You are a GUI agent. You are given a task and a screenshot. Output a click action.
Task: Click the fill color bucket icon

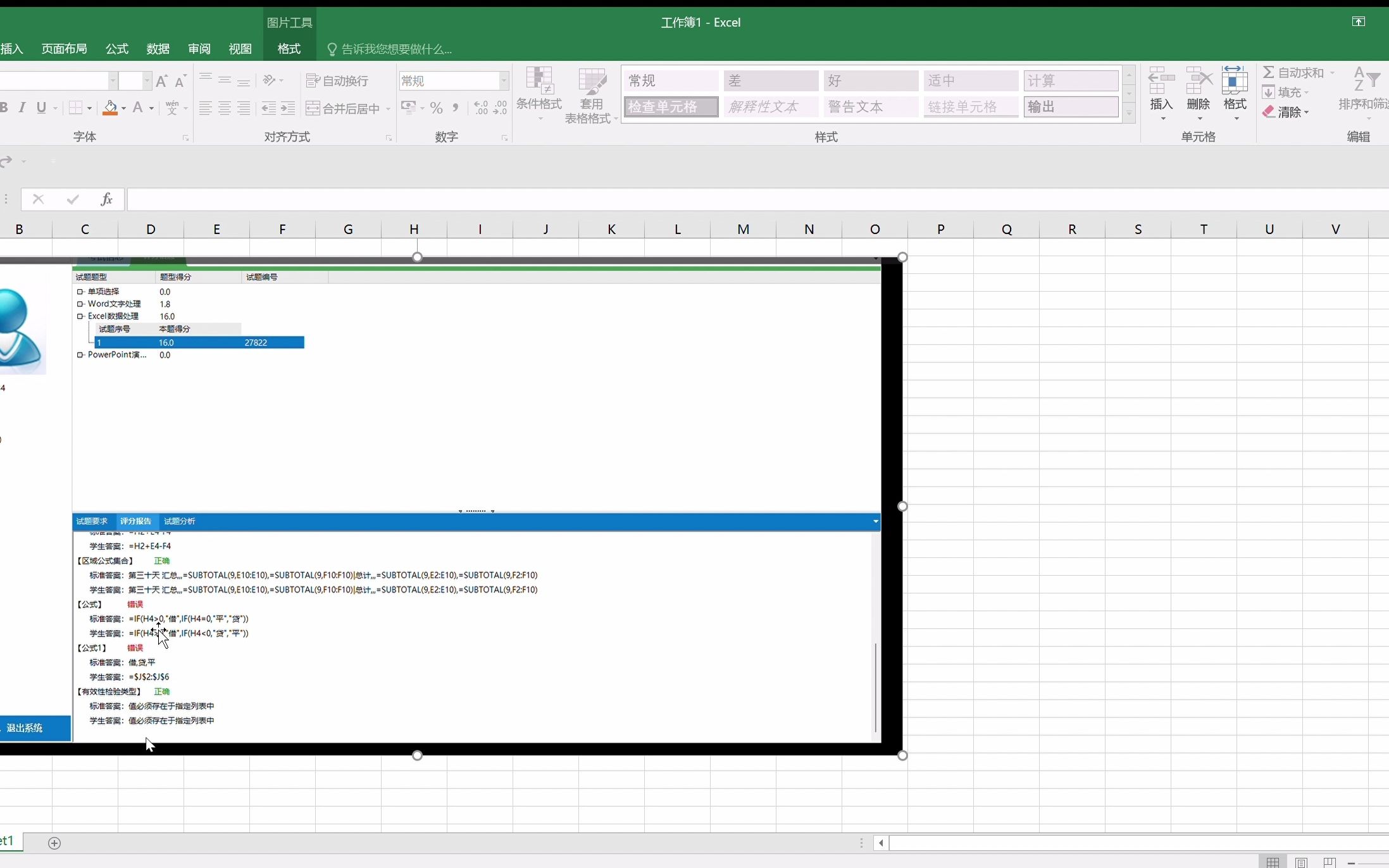point(110,108)
